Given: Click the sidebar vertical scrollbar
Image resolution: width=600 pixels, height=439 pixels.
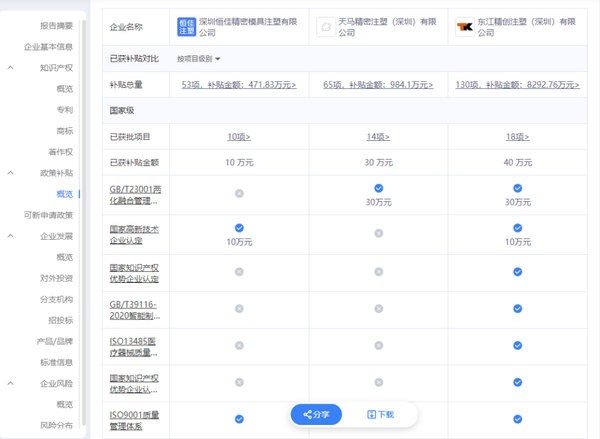Looking at the screenshot, I should click(x=84, y=222).
